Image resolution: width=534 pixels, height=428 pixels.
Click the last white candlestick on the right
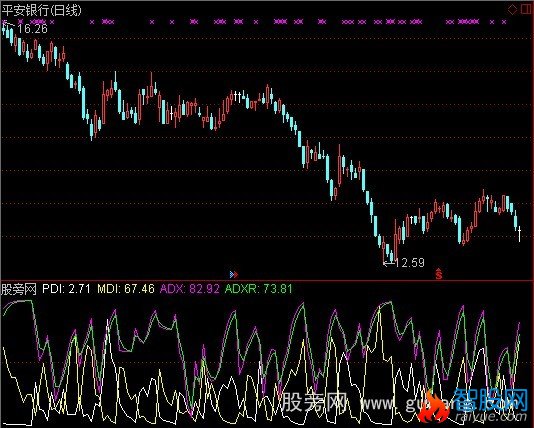[x=519, y=234]
